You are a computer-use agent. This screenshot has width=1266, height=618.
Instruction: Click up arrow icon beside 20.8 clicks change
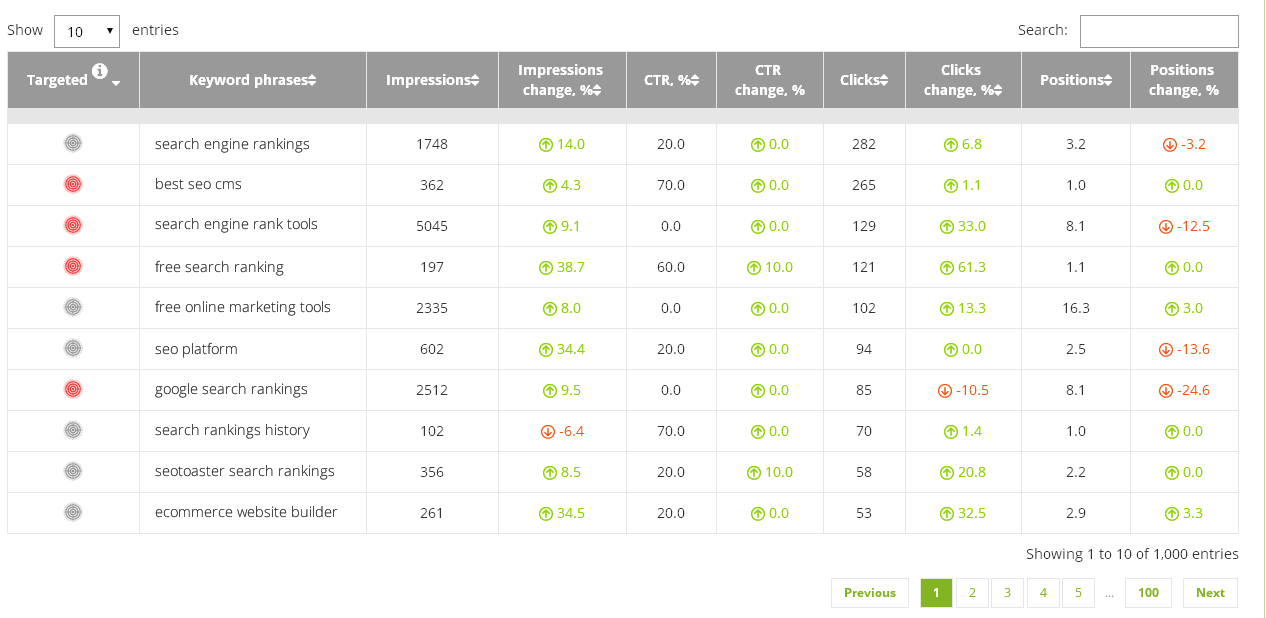point(946,473)
